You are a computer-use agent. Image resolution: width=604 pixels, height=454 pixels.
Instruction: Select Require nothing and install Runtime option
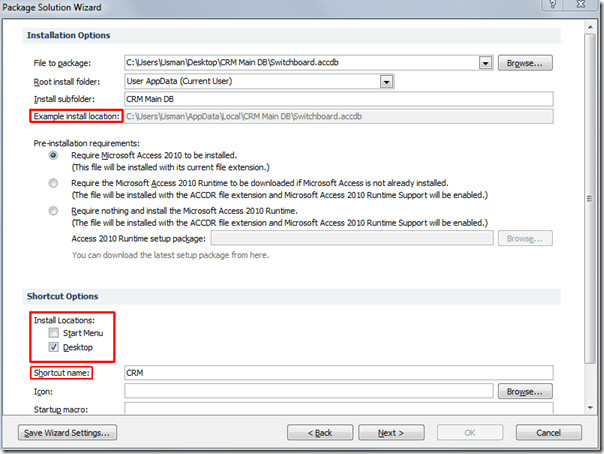(x=53, y=211)
